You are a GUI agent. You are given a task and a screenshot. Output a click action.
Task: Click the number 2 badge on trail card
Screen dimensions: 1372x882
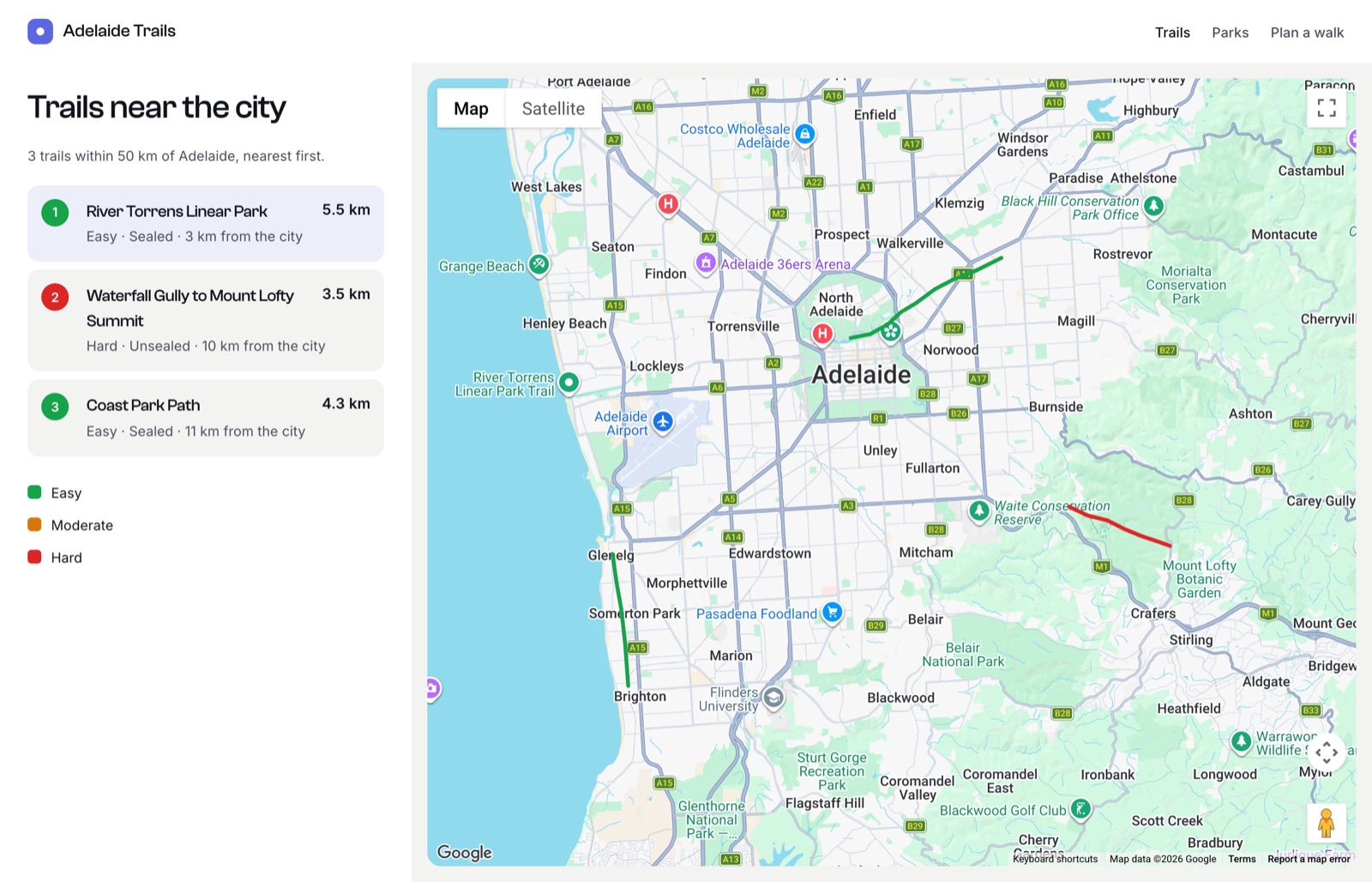55,297
